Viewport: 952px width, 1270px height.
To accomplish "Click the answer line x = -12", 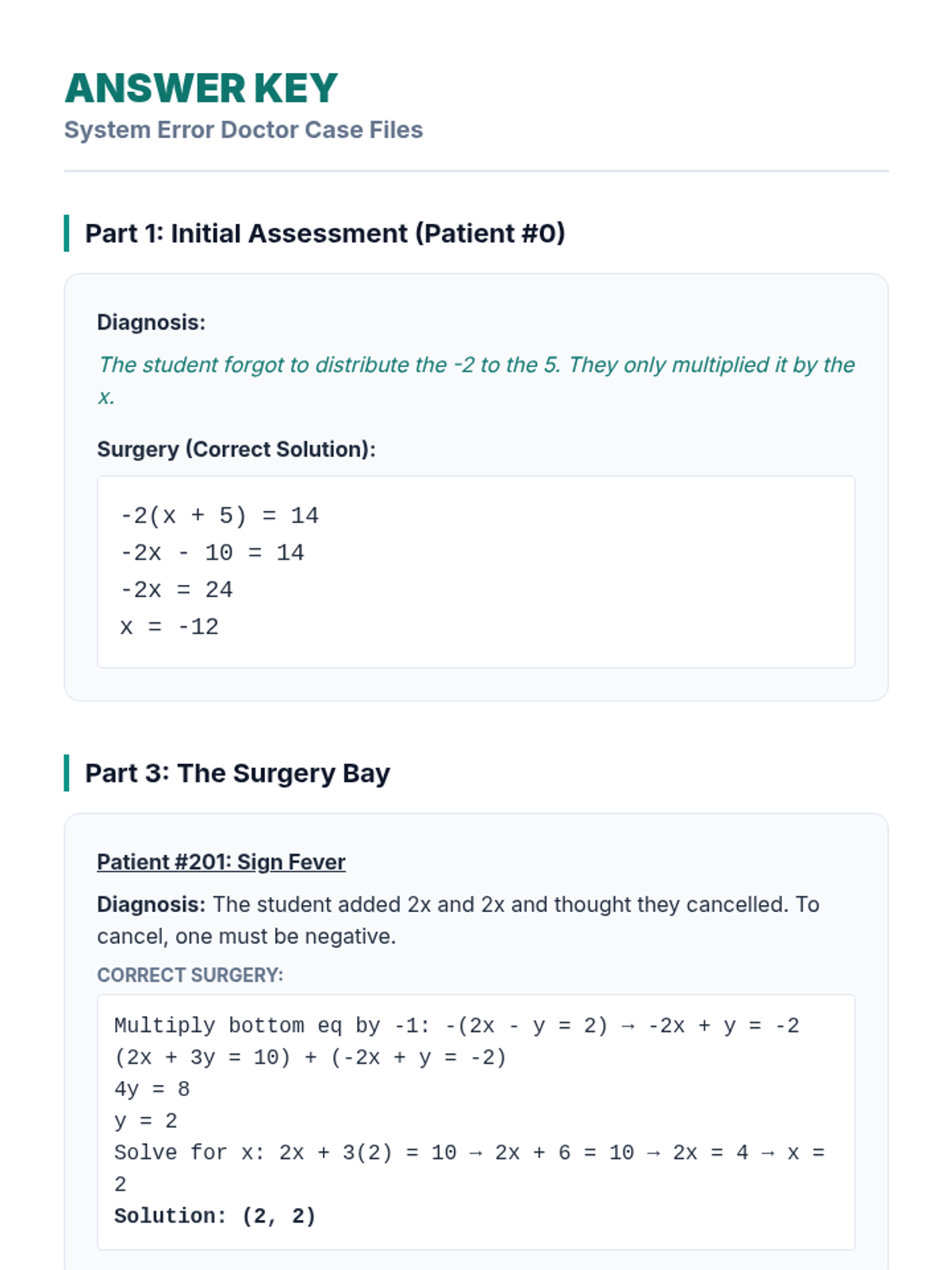I will [x=169, y=627].
